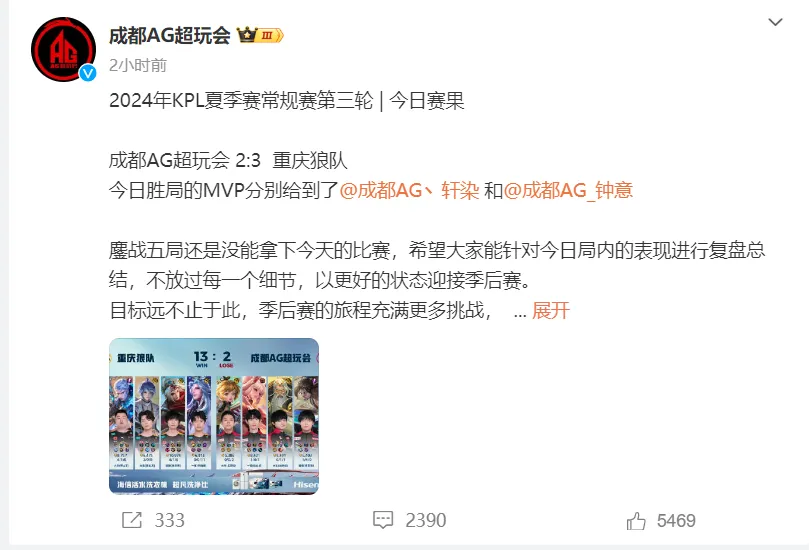This screenshot has width=809, height=550.
Task: Click the 鏖战五局 paragraph text
Action: [436, 265]
